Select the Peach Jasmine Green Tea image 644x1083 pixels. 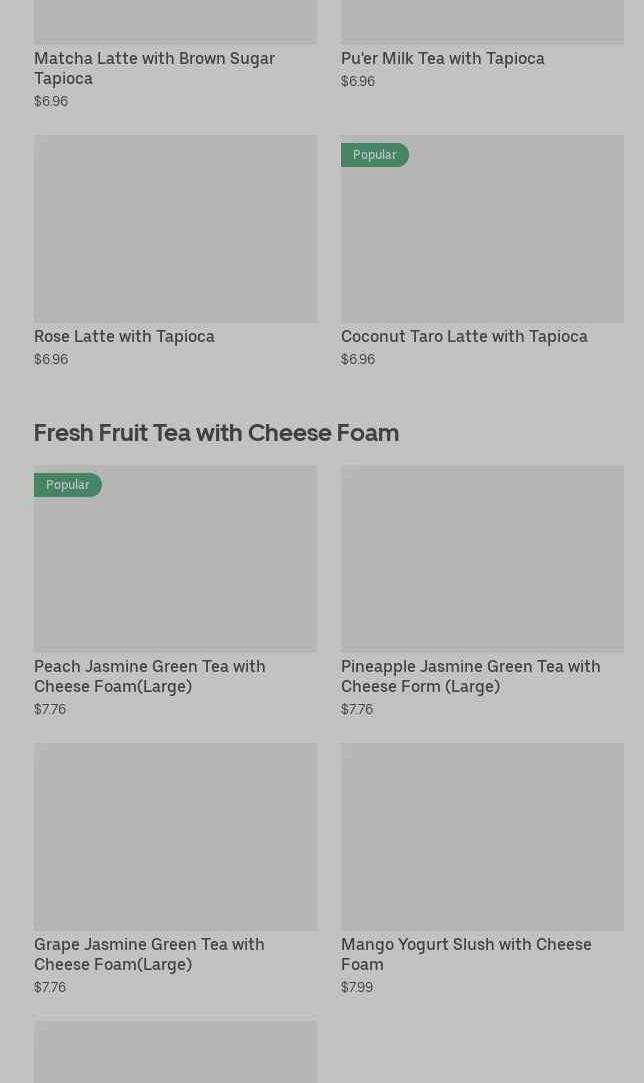[175, 568]
